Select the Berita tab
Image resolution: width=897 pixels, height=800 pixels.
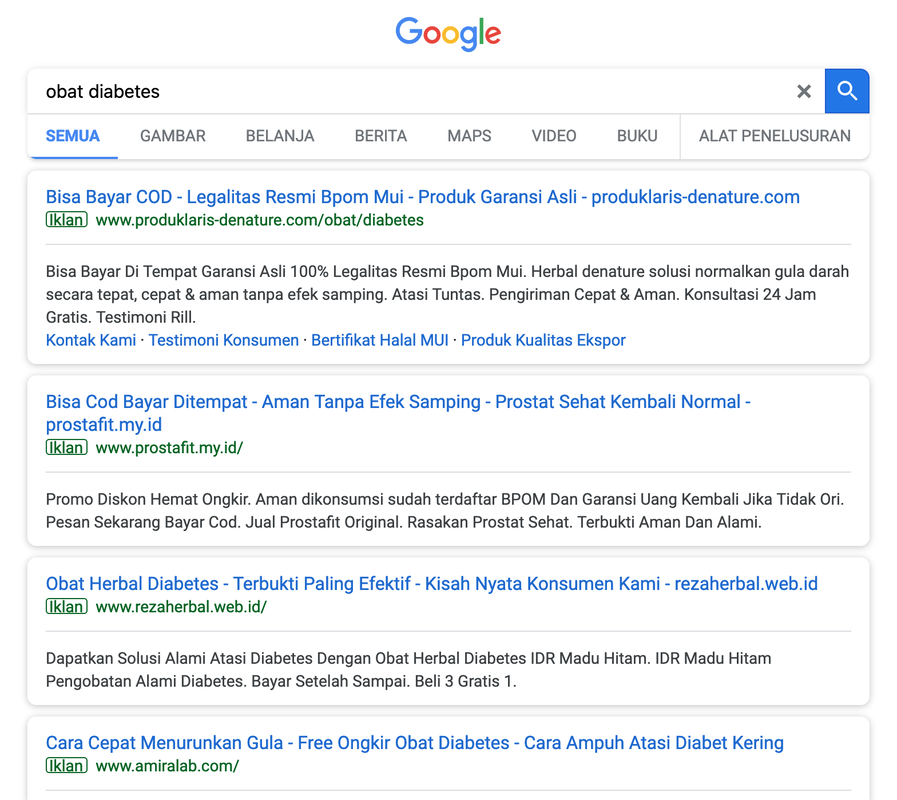pos(381,136)
